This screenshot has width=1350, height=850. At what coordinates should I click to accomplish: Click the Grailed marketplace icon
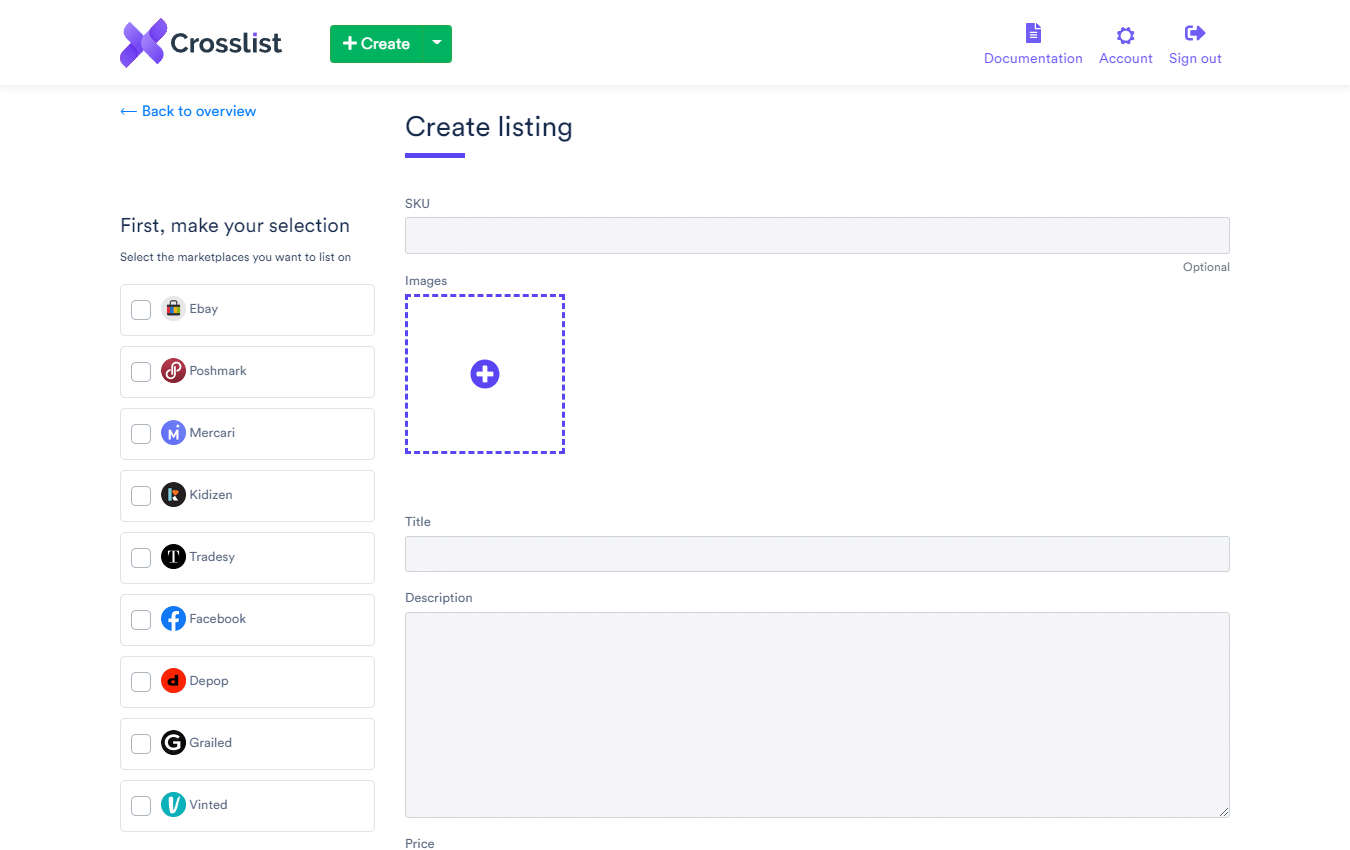point(173,743)
